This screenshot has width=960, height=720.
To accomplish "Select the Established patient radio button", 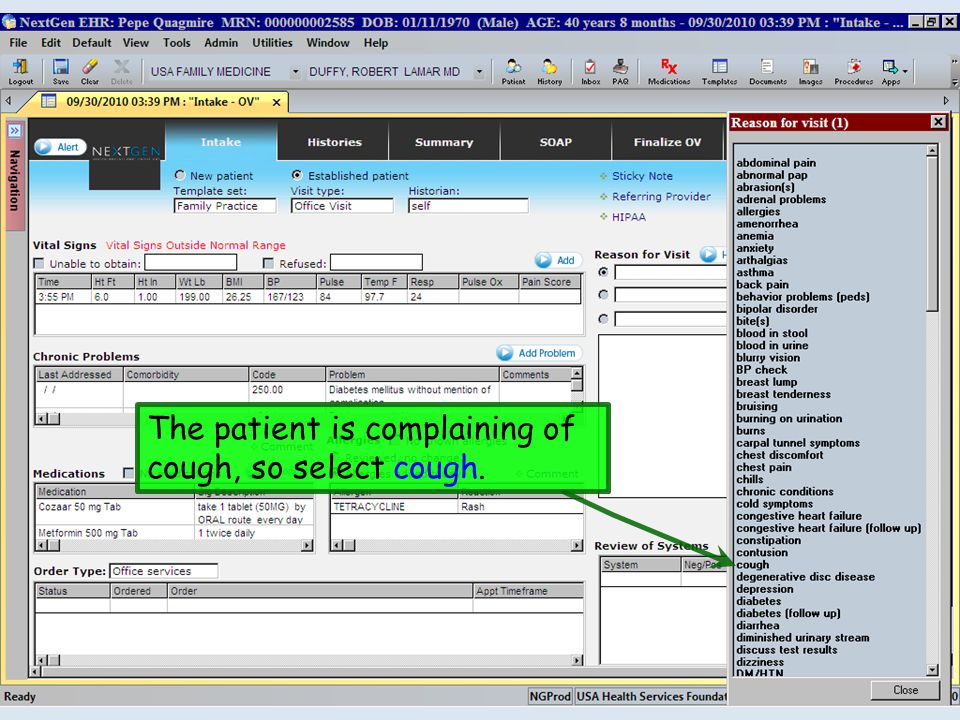I will tap(297, 175).
